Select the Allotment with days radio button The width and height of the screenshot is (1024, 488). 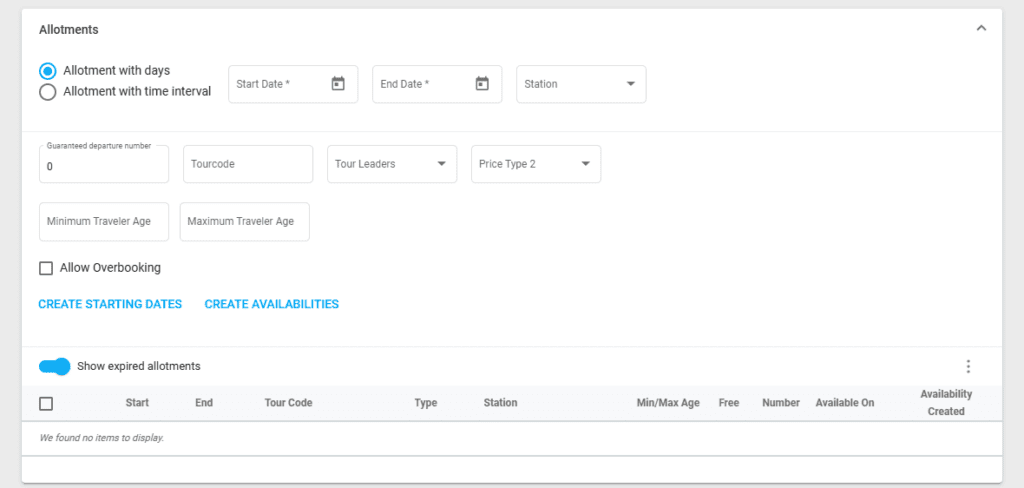coord(47,71)
